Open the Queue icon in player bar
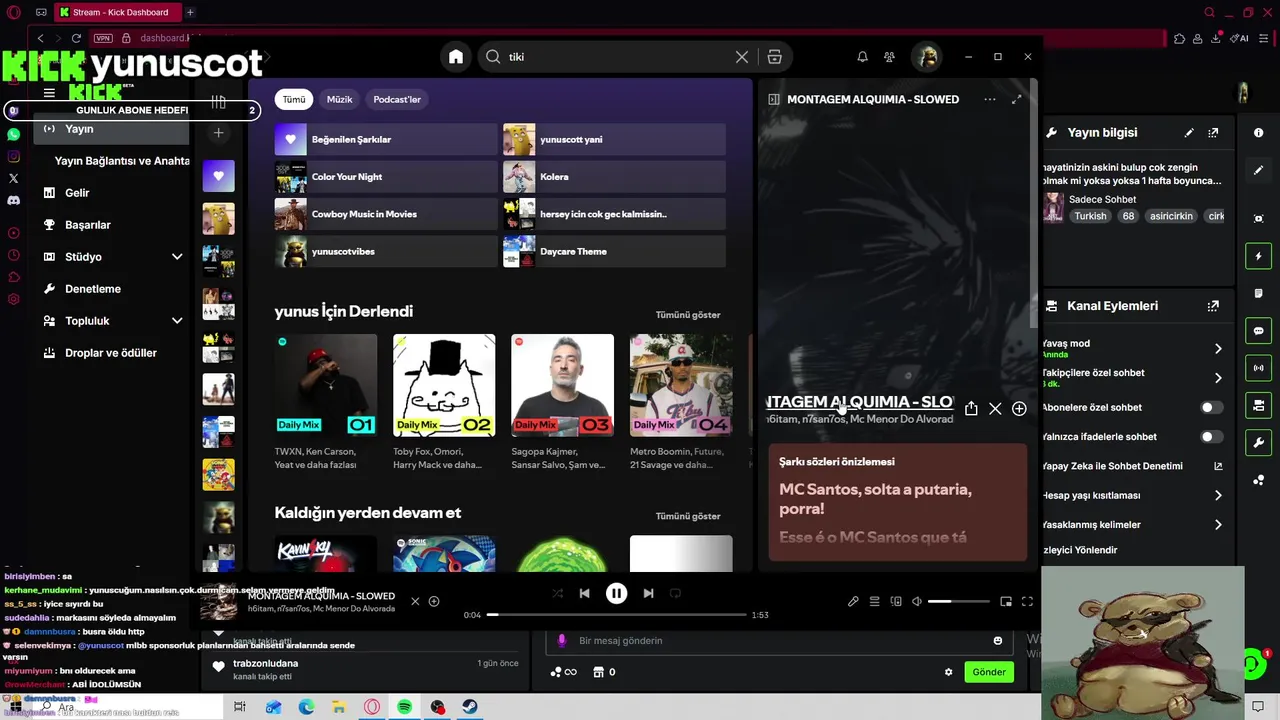This screenshot has width=1280, height=720. pos(874,601)
